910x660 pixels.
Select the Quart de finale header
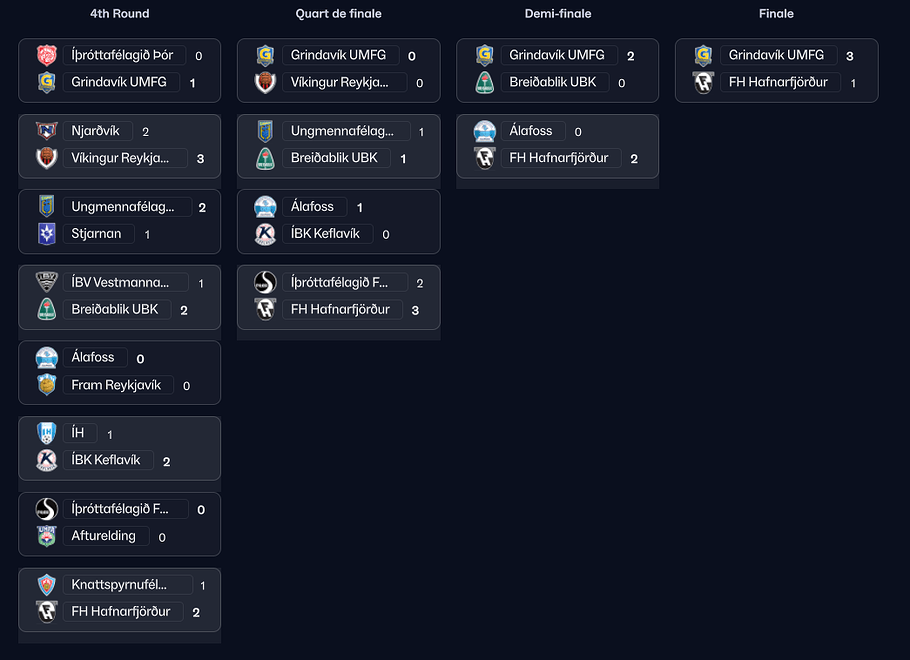pos(338,14)
